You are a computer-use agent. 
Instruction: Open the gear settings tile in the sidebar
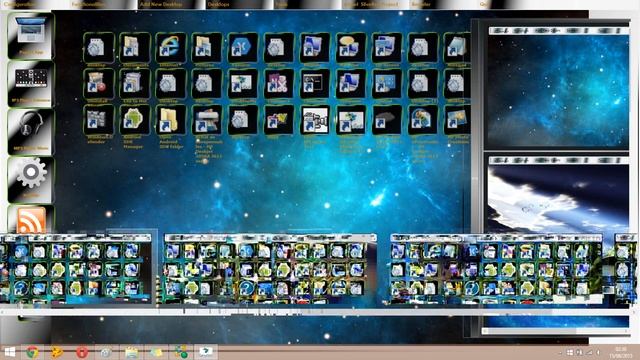[x=31, y=179]
